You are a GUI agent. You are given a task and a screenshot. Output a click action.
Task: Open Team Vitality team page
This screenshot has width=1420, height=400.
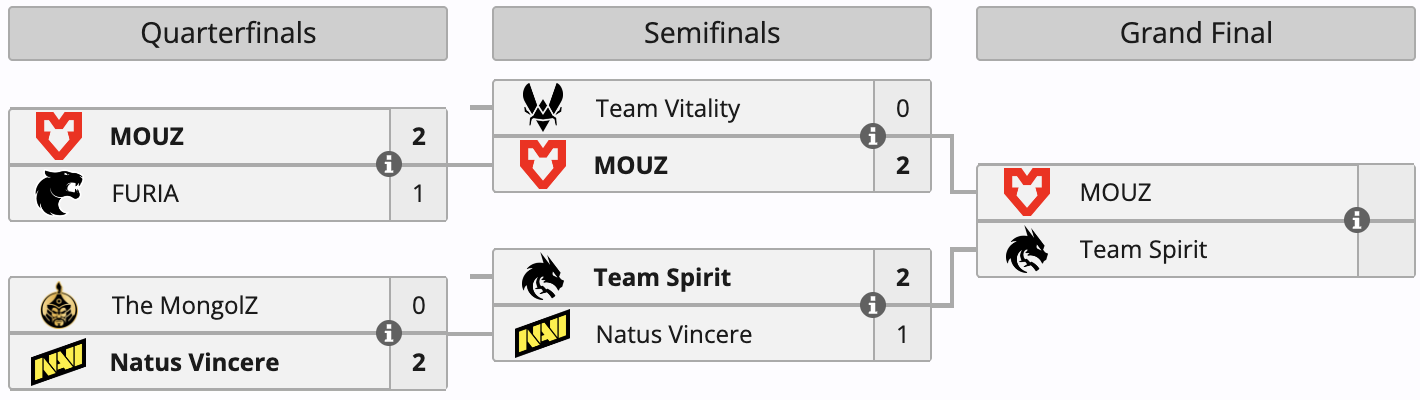(x=667, y=108)
